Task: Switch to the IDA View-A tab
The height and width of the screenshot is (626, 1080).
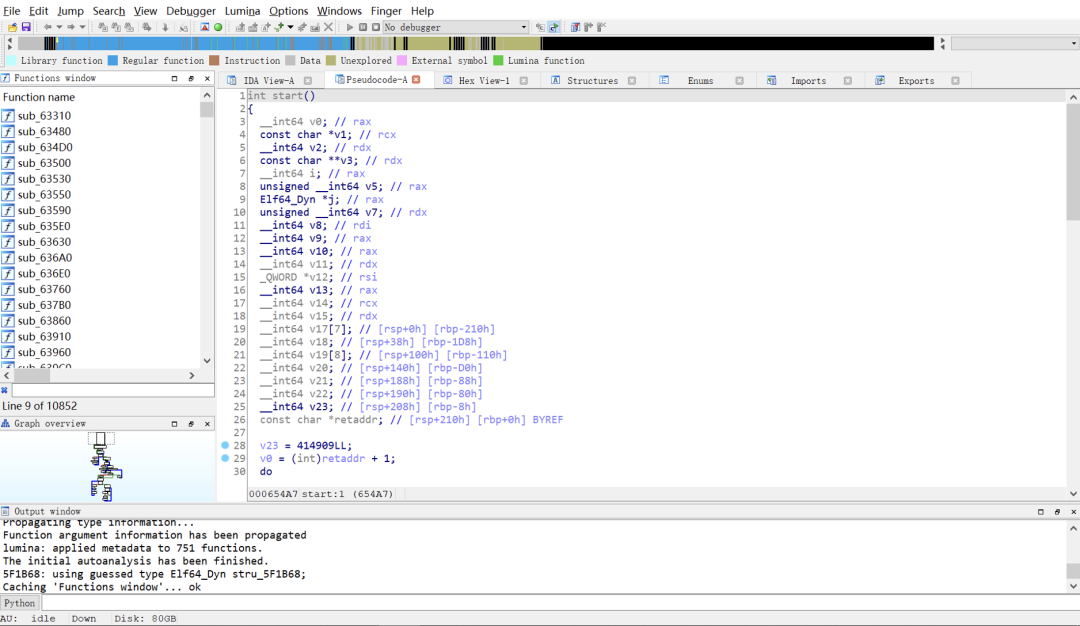Action: pos(269,81)
